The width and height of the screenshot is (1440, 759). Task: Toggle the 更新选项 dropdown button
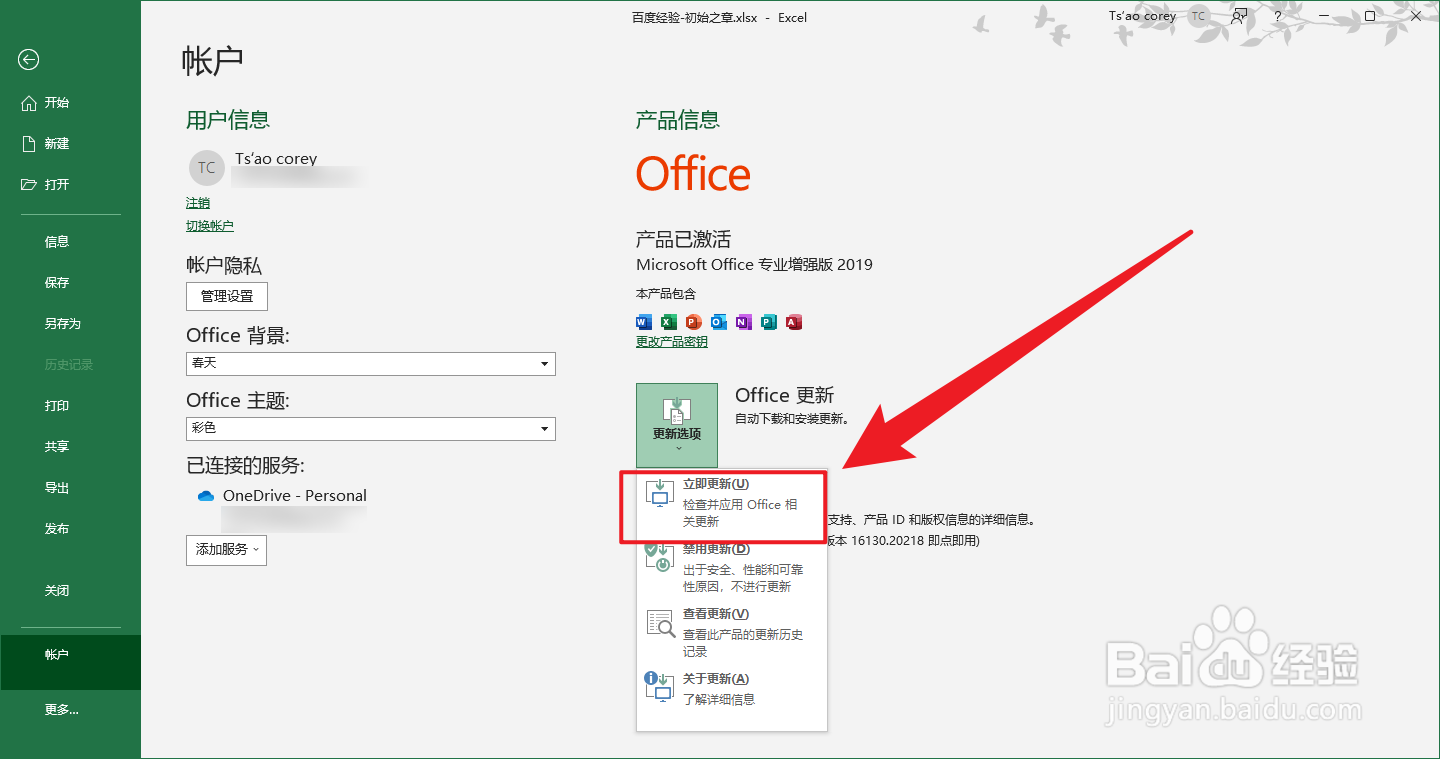pos(677,425)
